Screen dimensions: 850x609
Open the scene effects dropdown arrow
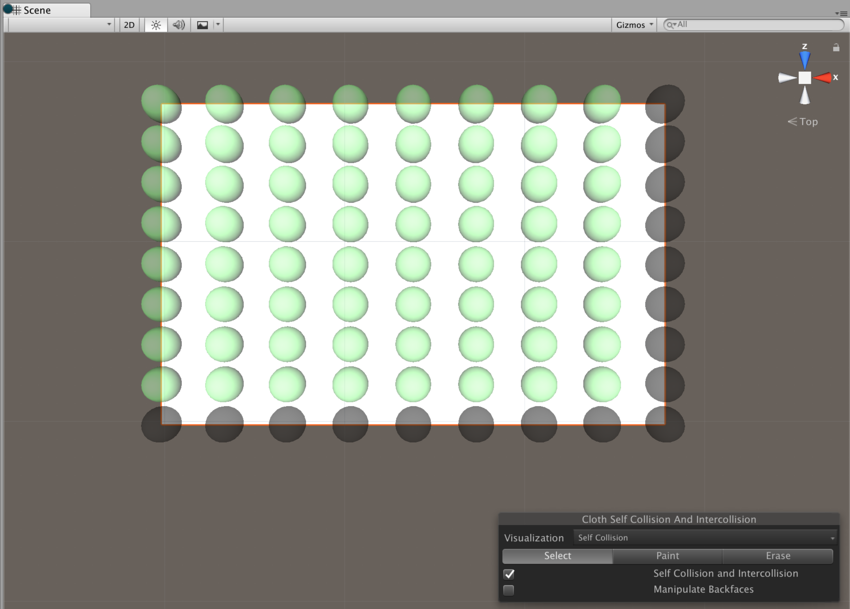(x=218, y=25)
